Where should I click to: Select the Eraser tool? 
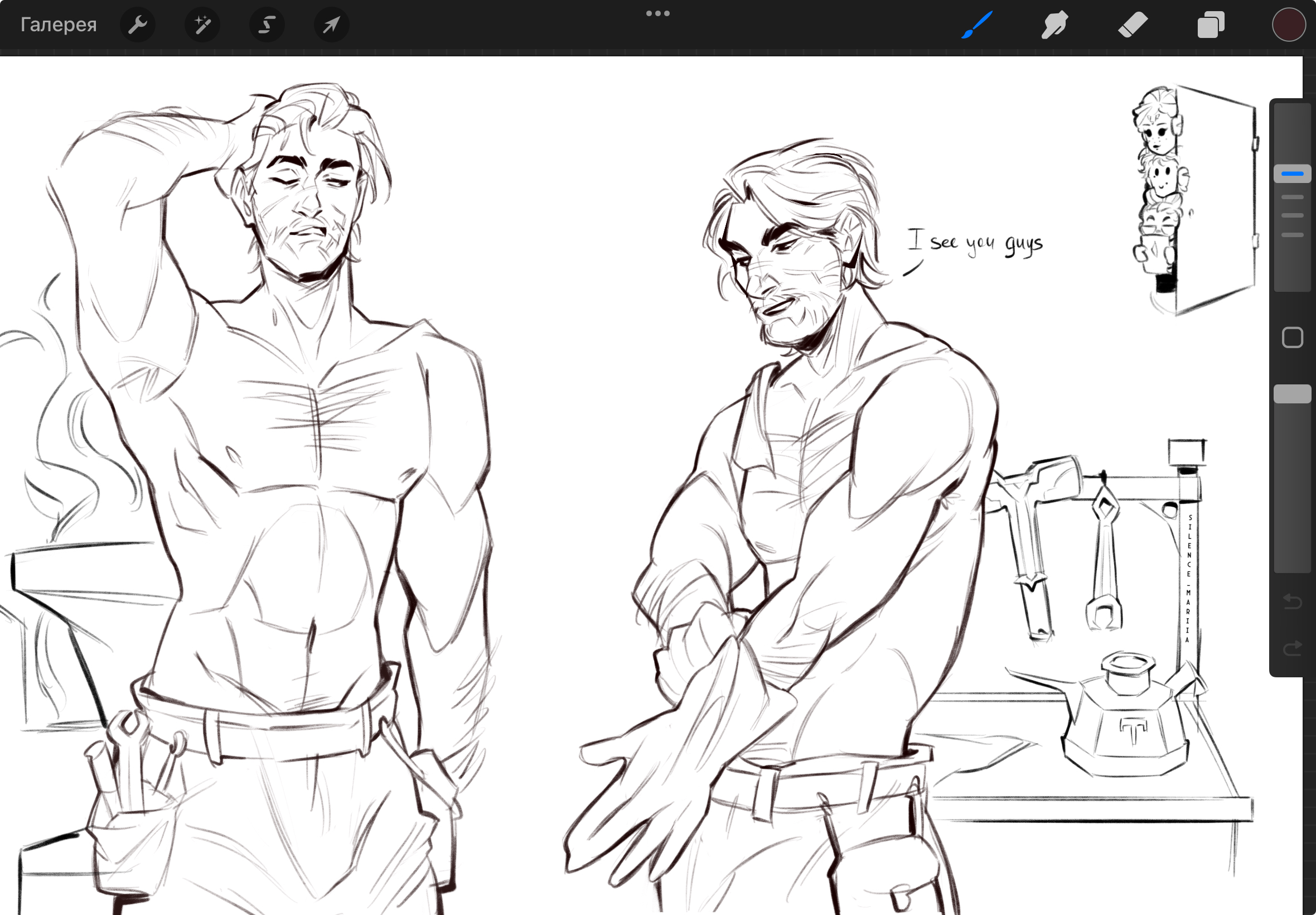[1133, 25]
